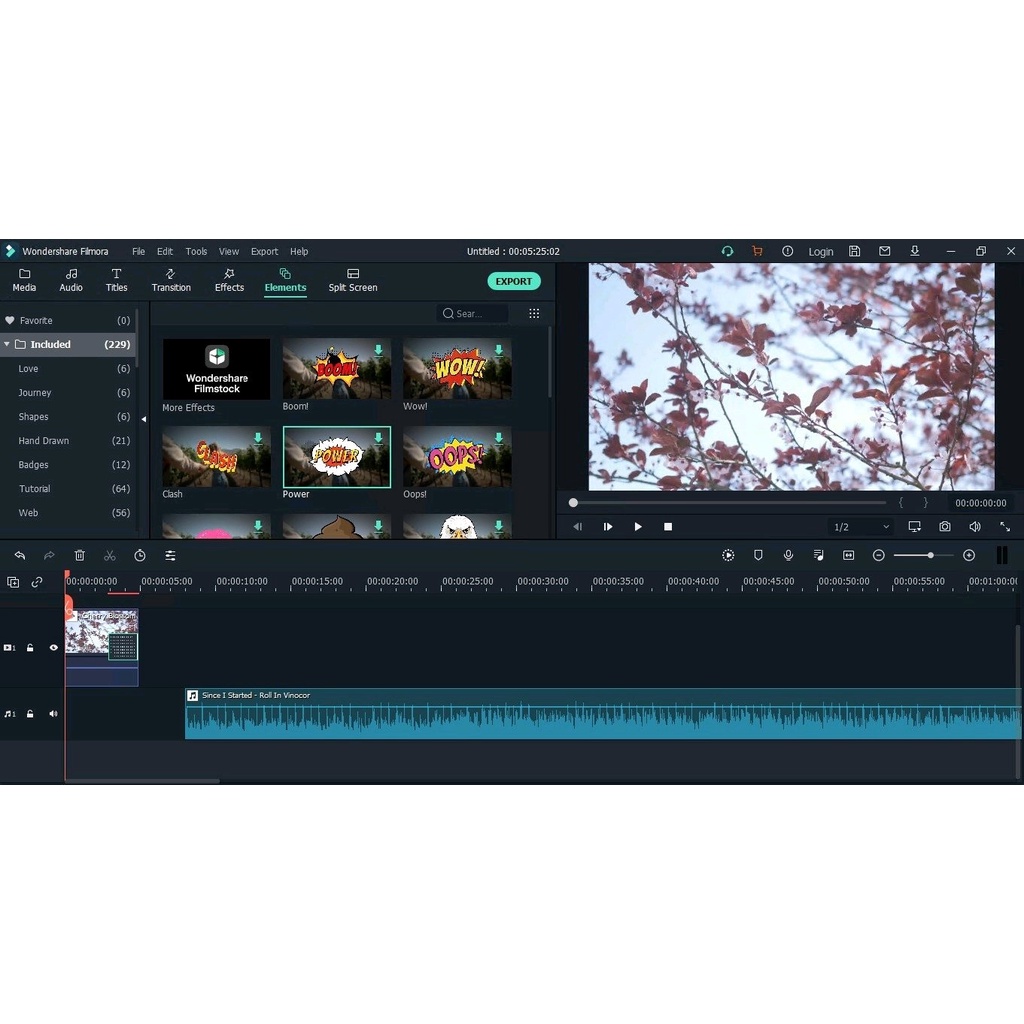1024x1024 pixels.
Task: Toggle video track visibility eye
Action: pyautogui.click(x=54, y=648)
